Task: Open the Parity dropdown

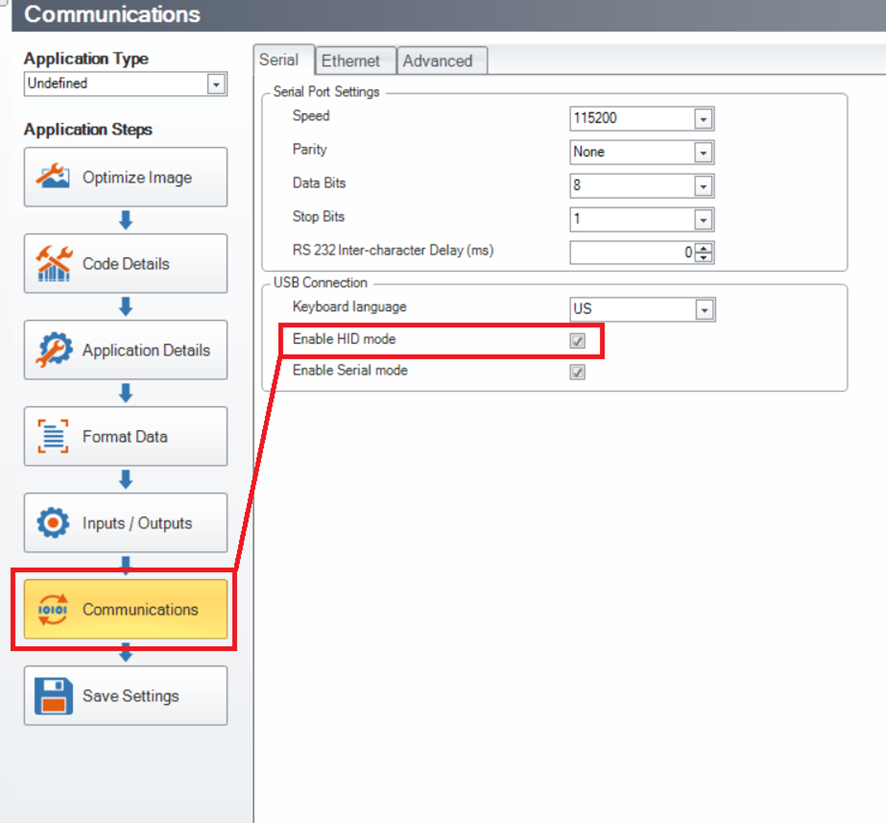Action: tap(703, 153)
